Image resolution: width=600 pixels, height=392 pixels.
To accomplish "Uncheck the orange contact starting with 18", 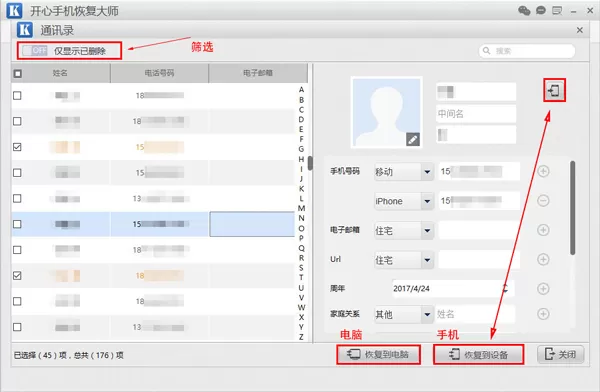I will coord(17,276).
